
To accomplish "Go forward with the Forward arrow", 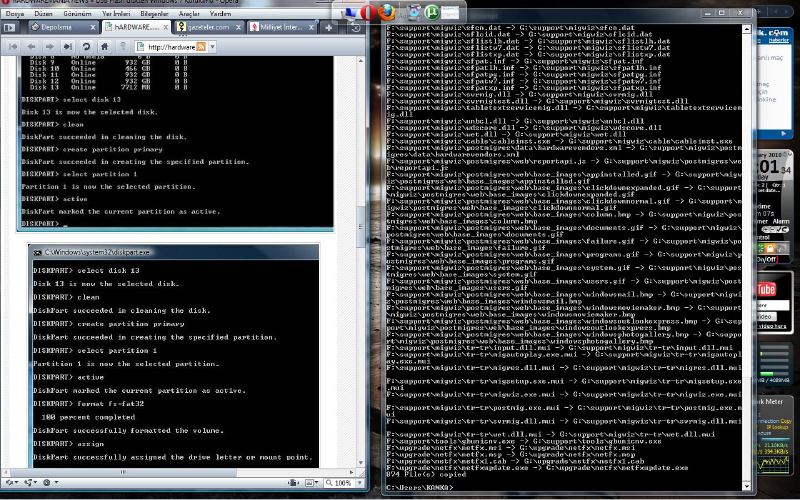I will [x=49, y=46].
